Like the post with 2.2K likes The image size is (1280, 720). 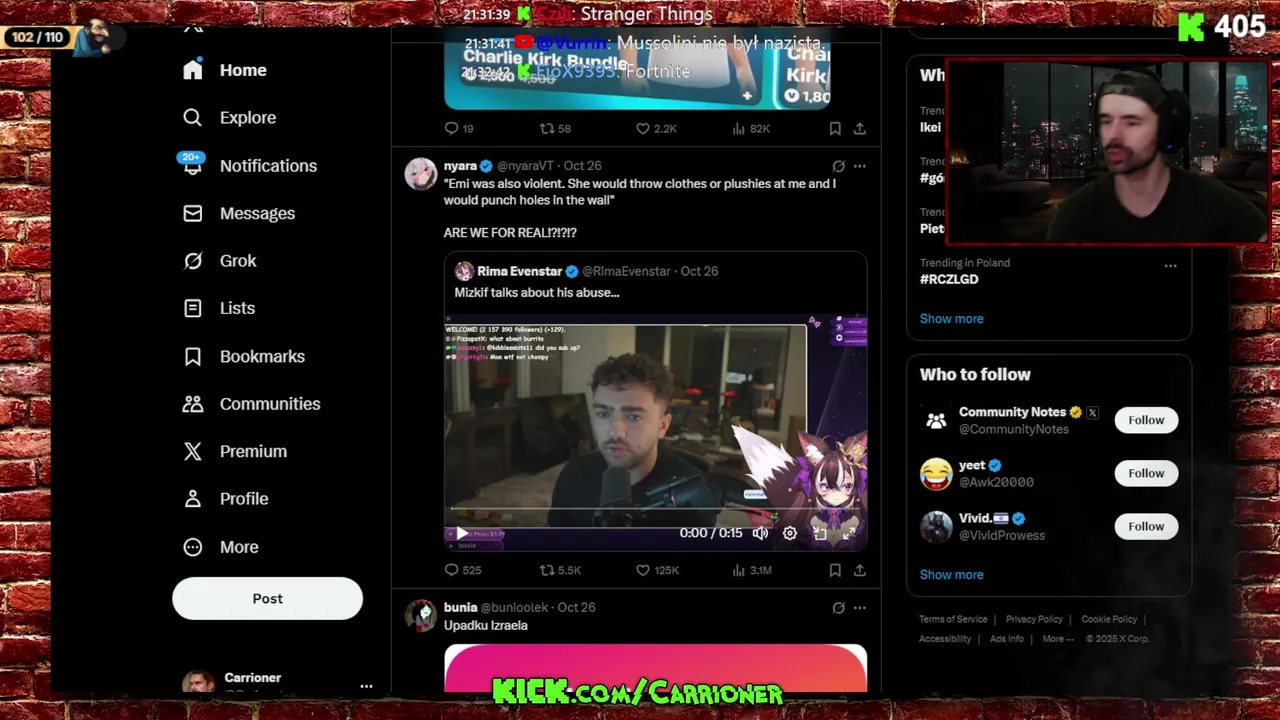point(657,128)
